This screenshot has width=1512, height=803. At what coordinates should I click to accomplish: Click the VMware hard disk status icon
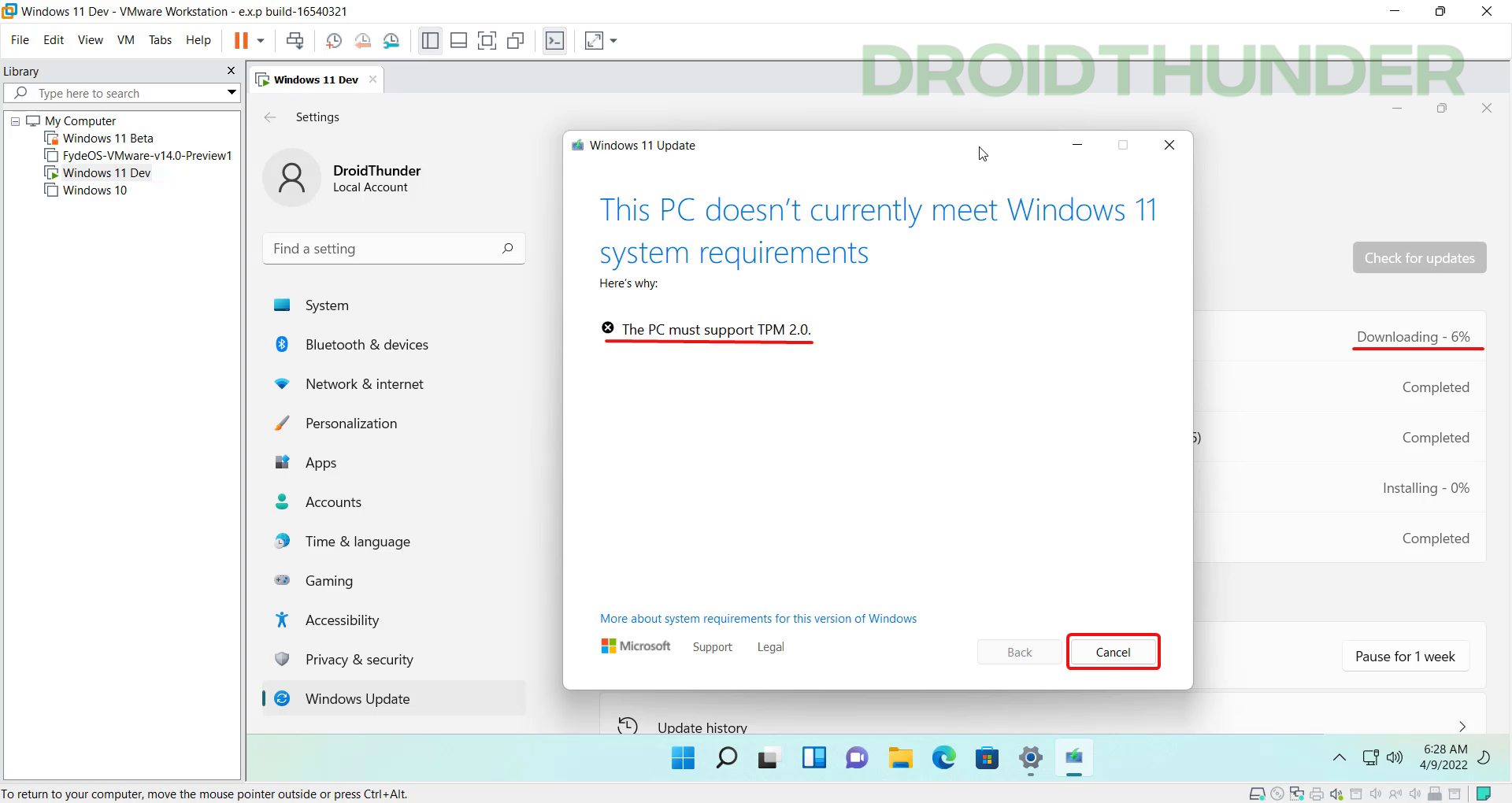tap(1258, 794)
